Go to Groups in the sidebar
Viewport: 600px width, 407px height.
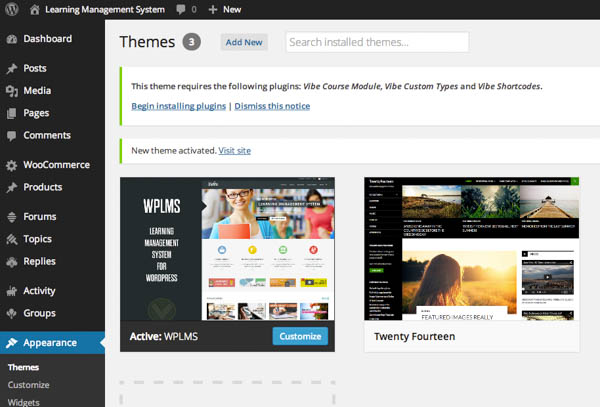pyautogui.click(x=40, y=313)
